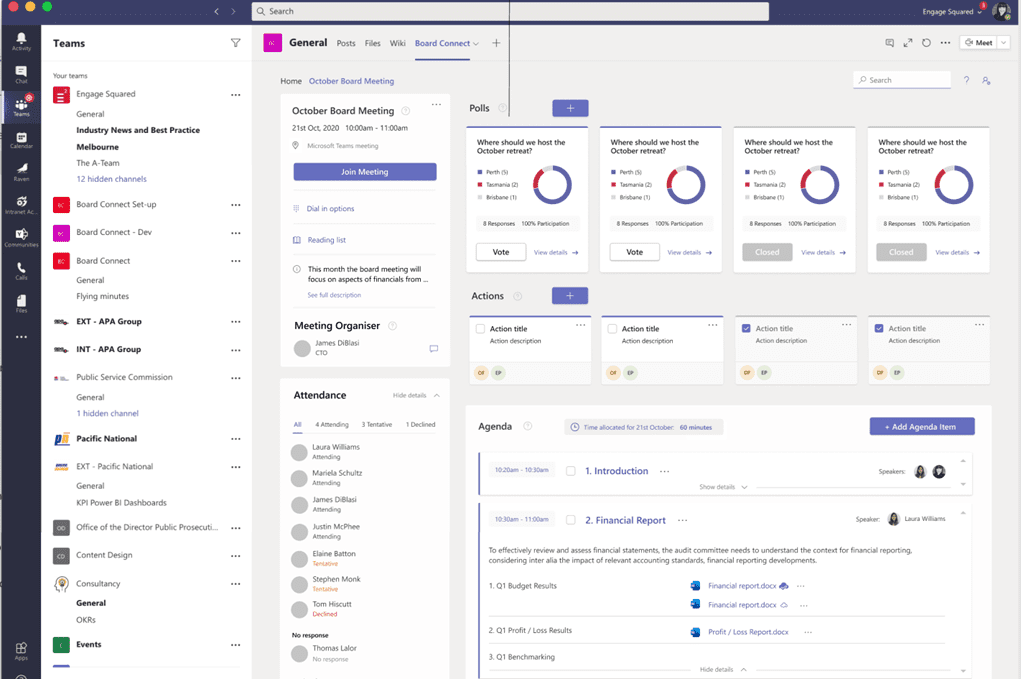Image resolution: width=1021 pixels, height=679 pixels.
Task: Click the Board Connect search field
Action: coord(905,80)
